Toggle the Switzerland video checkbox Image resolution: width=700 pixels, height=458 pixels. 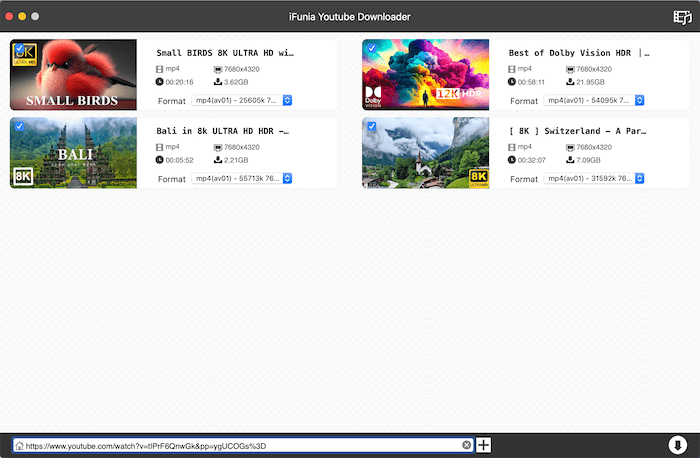point(371,126)
